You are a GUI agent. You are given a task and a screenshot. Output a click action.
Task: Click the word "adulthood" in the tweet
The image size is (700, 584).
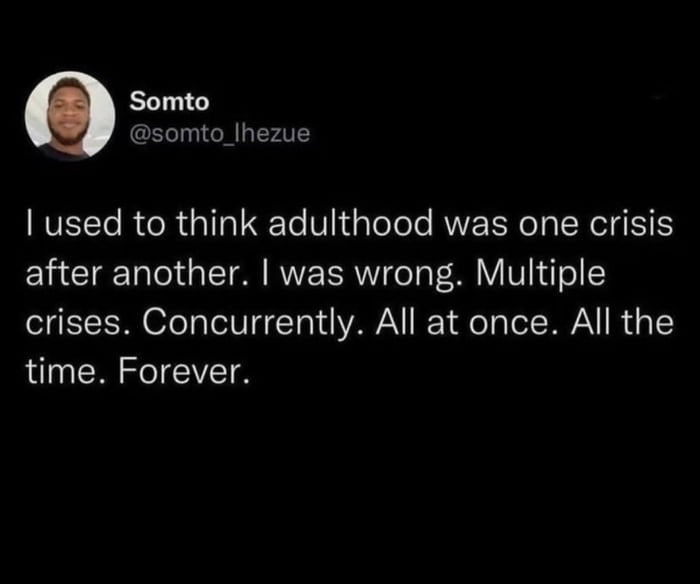pos(346,226)
